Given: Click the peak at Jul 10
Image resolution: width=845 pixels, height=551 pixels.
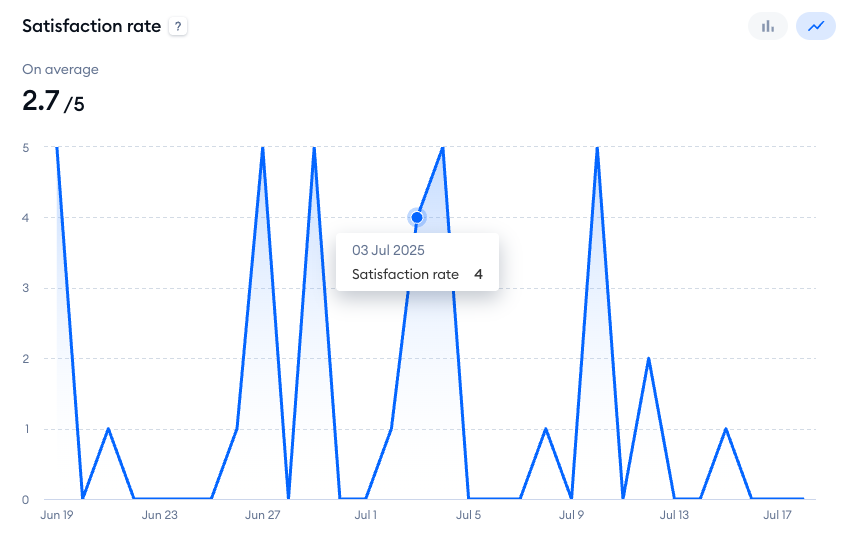Looking at the screenshot, I should pyautogui.click(x=597, y=147).
